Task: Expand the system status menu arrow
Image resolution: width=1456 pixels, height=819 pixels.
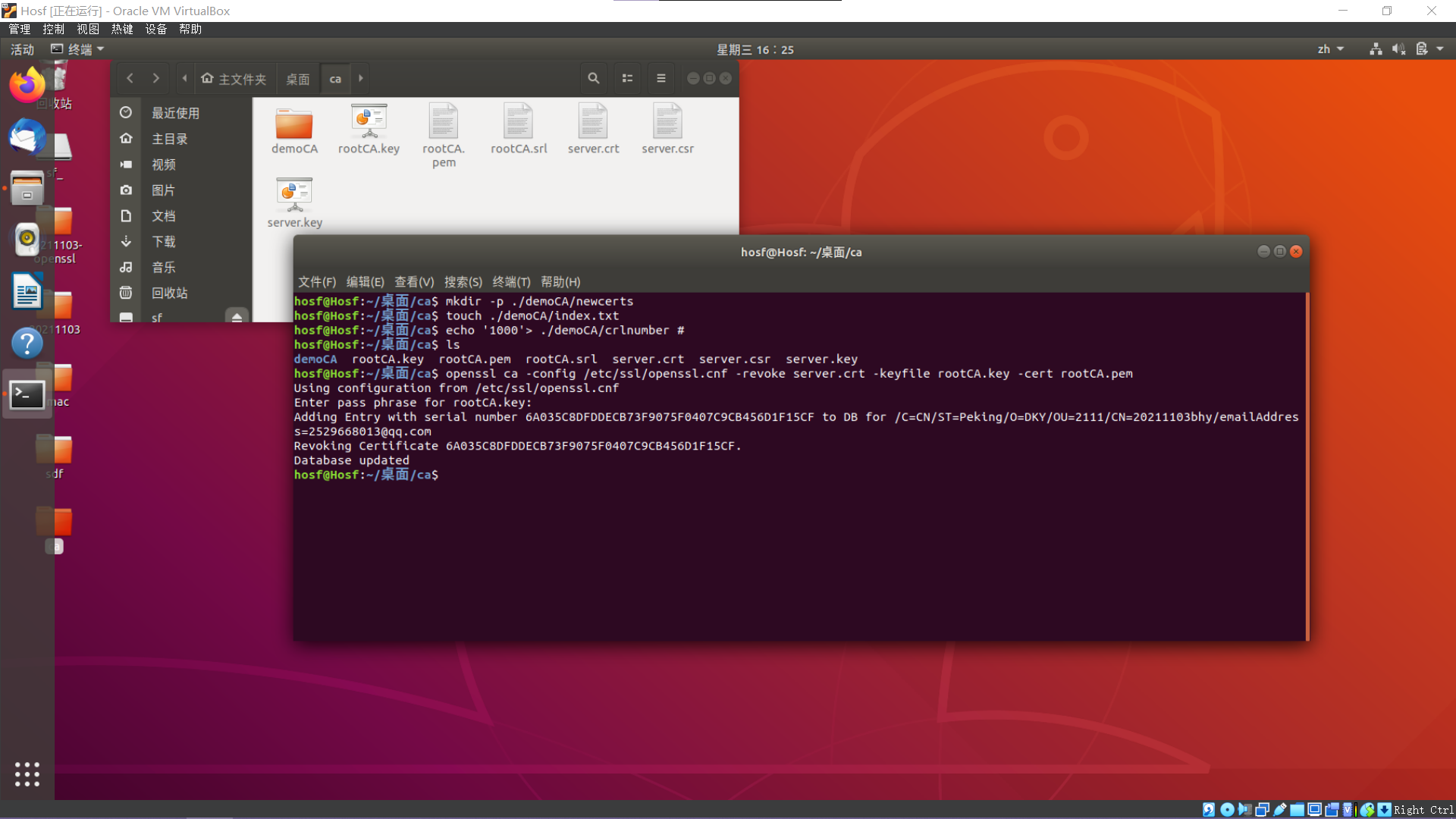Action: pos(1440,49)
